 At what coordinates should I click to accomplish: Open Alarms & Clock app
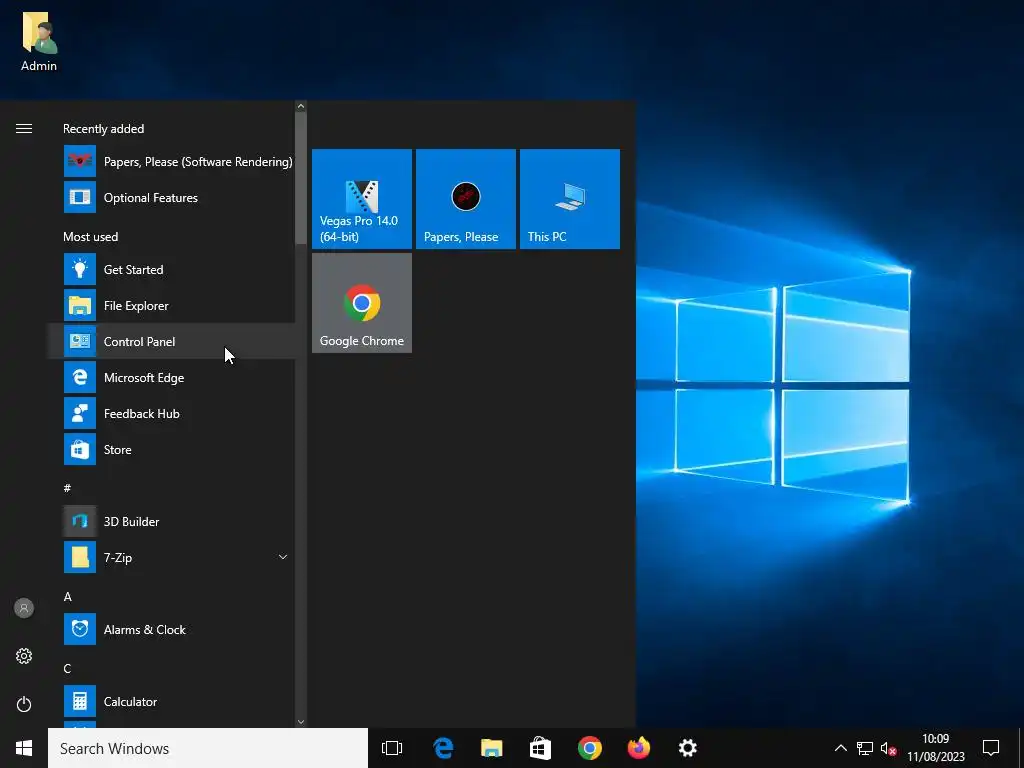tap(171, 630)
